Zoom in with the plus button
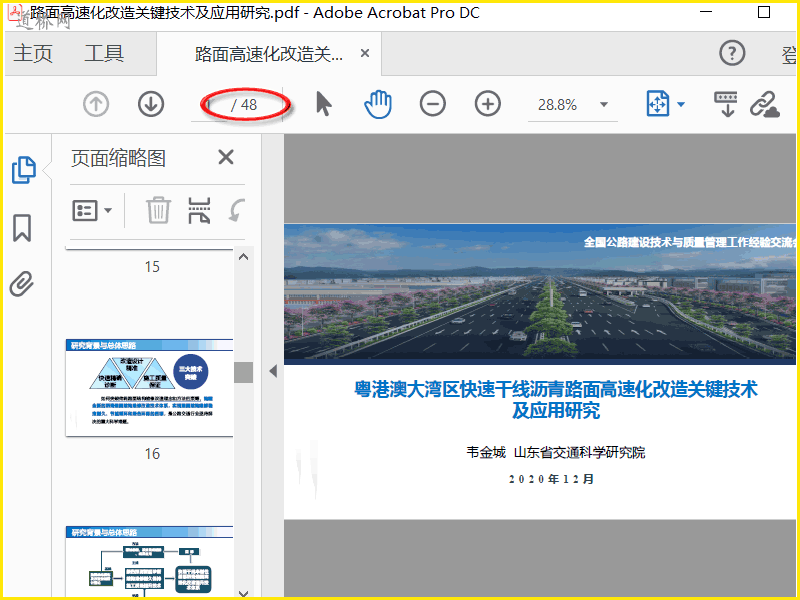Screen dimensions: 800x600 coord(488,104)
